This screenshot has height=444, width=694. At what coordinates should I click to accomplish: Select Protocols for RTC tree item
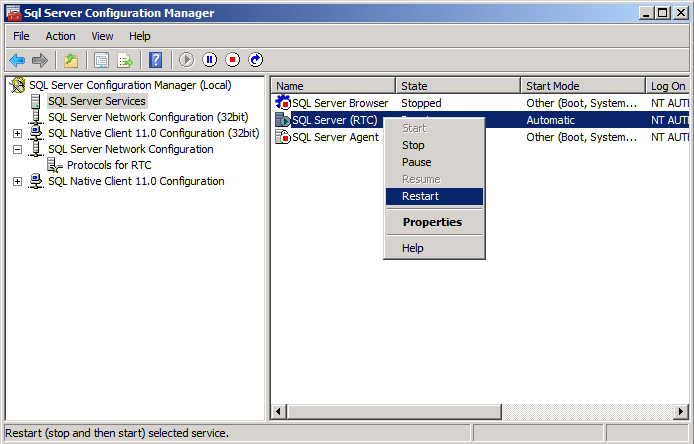point(109,165)
